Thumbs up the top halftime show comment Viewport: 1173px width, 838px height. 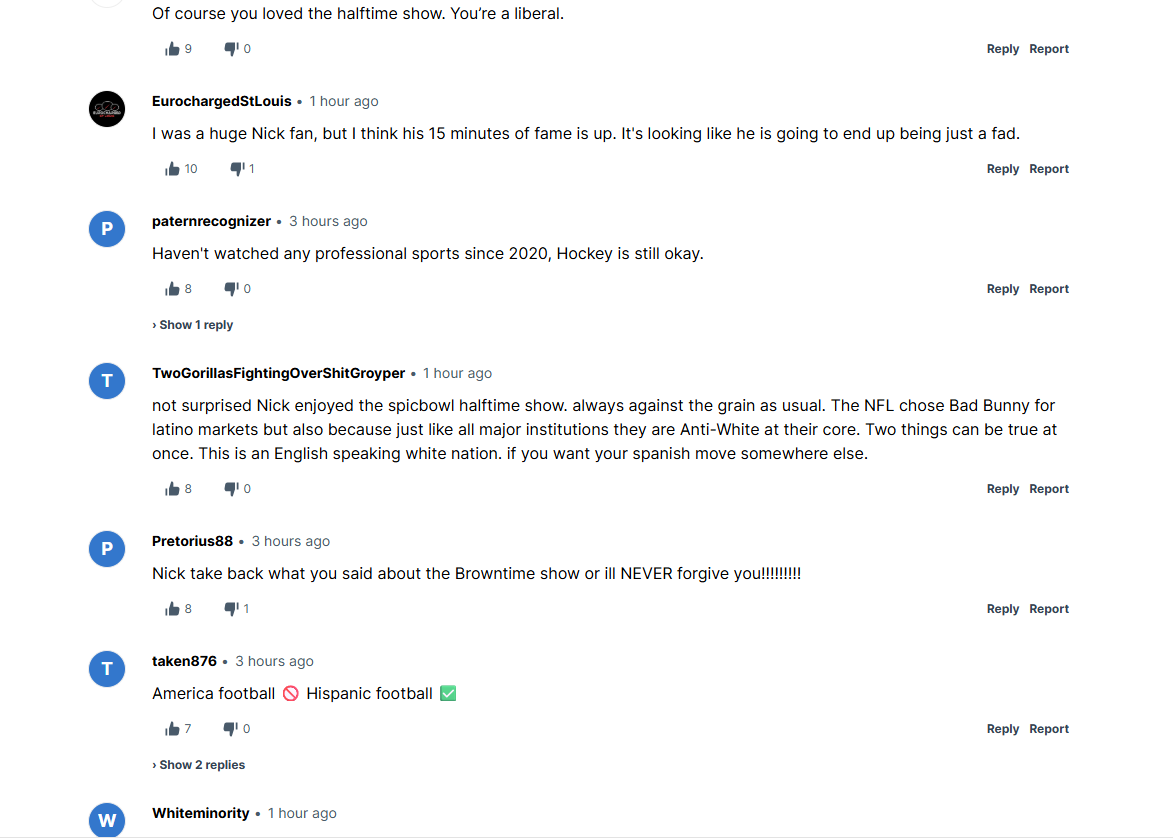pos(172,49)
